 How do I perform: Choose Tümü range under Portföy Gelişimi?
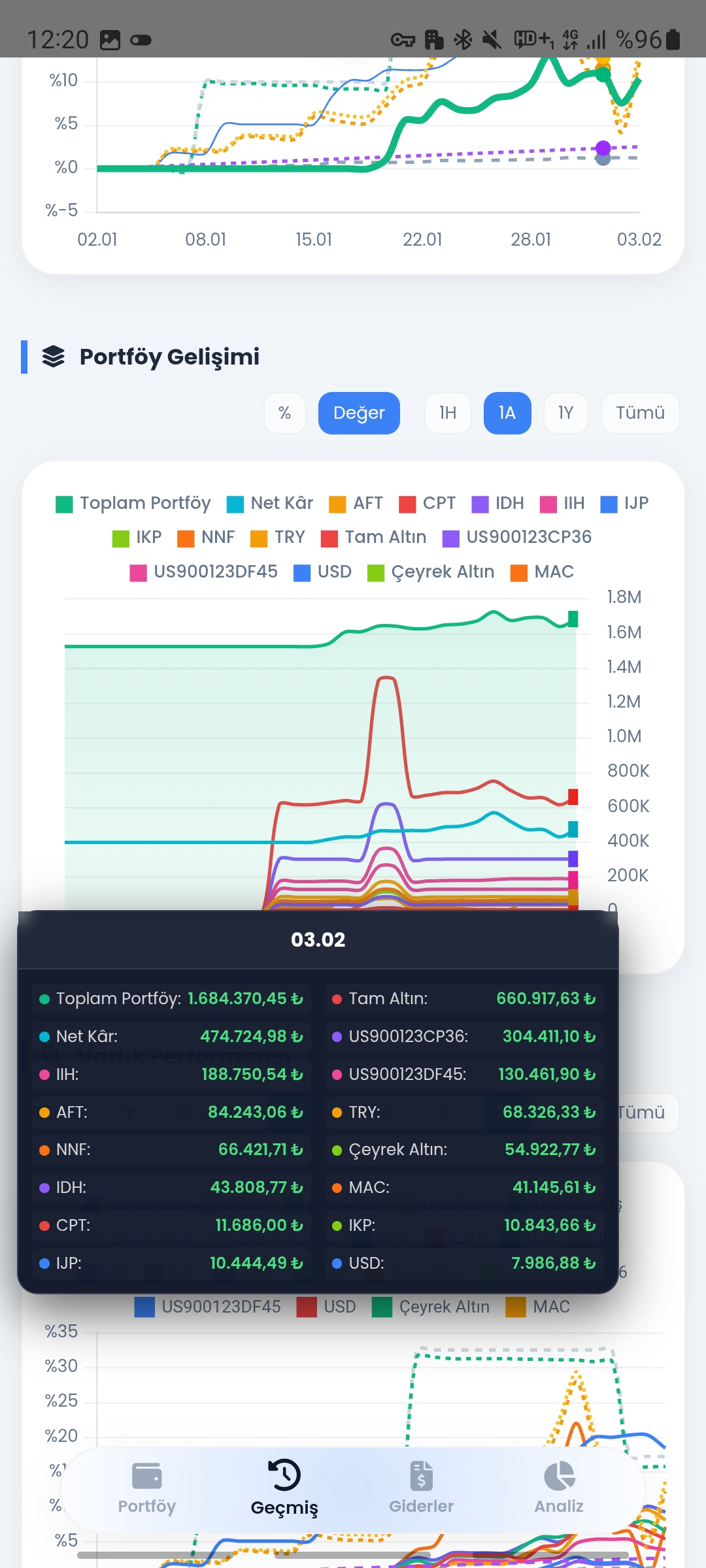(x=640, y=413)
